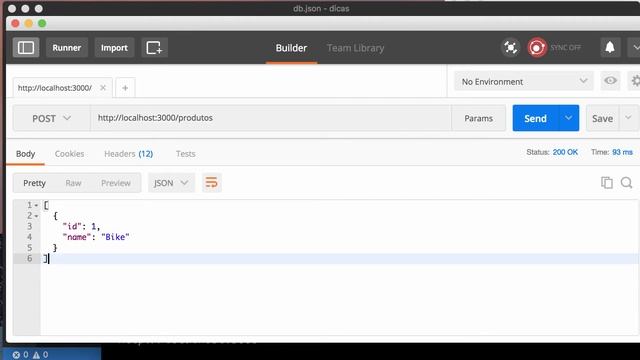Click the red sync status icon
640x360 pixels.
tap(536, 48)
